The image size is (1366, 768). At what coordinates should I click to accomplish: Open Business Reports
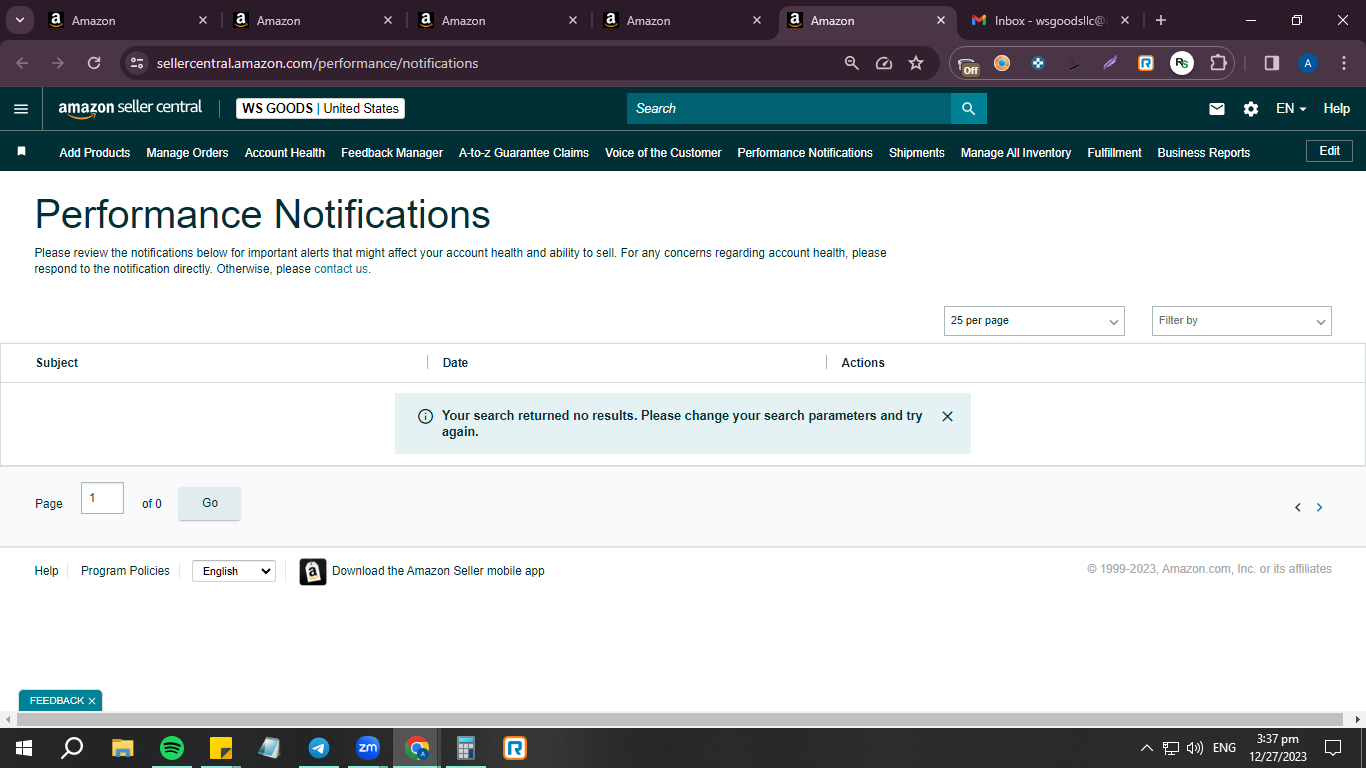pyautogui.click(x=1204, y=153)
